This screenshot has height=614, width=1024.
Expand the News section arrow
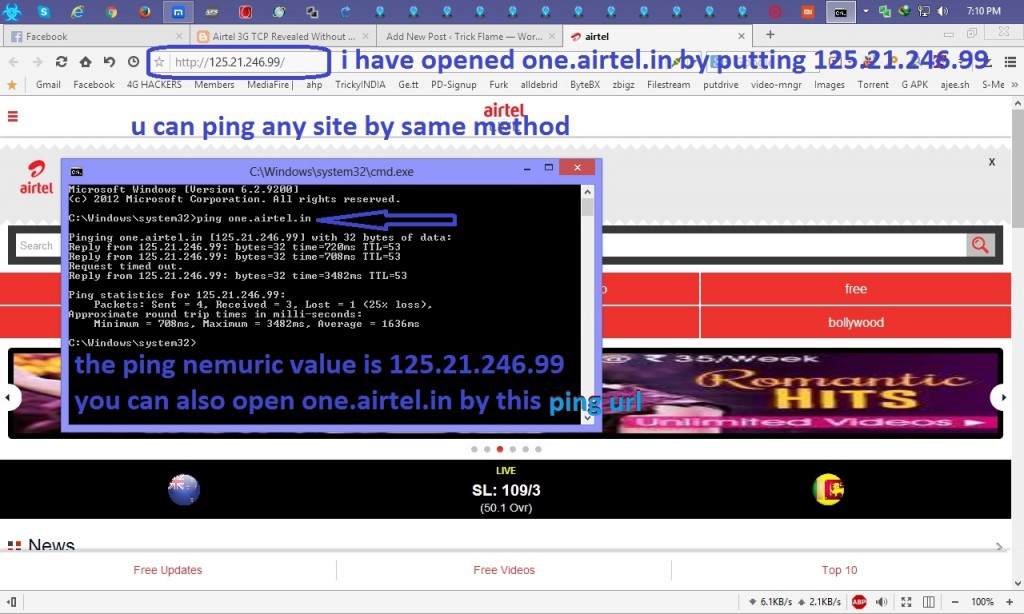(x=999, y=546)
